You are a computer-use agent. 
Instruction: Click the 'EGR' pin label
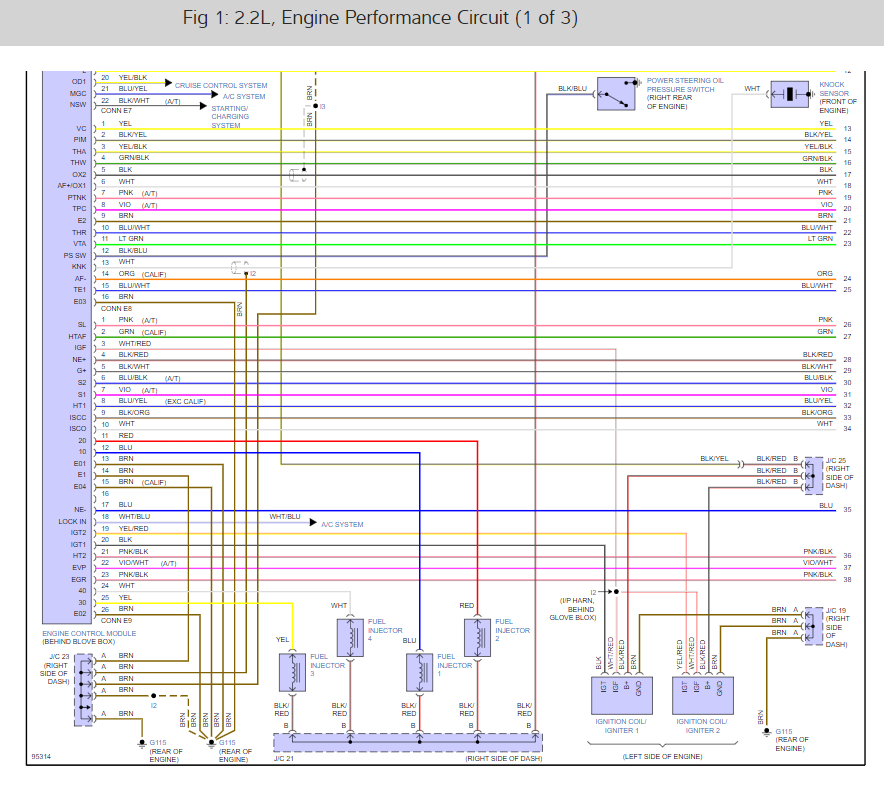click(x=79, y=580)
